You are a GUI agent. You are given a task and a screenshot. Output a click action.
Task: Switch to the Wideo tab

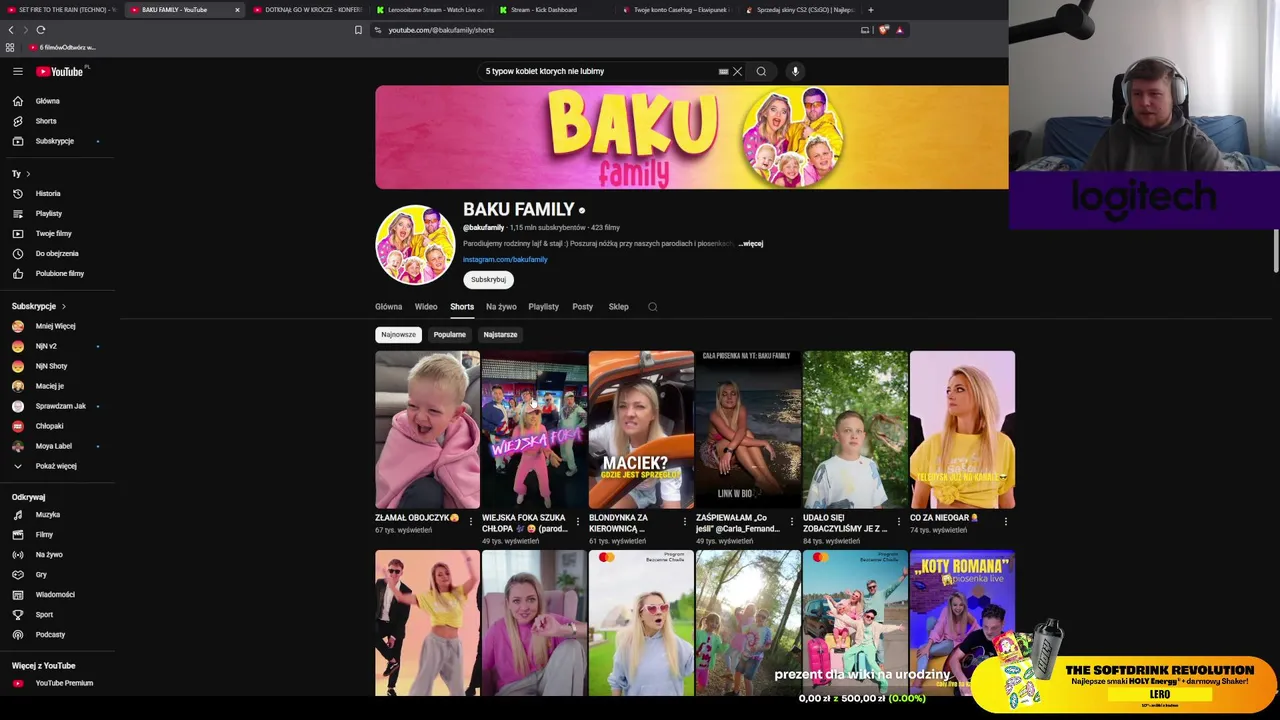[x=426, y=307]
